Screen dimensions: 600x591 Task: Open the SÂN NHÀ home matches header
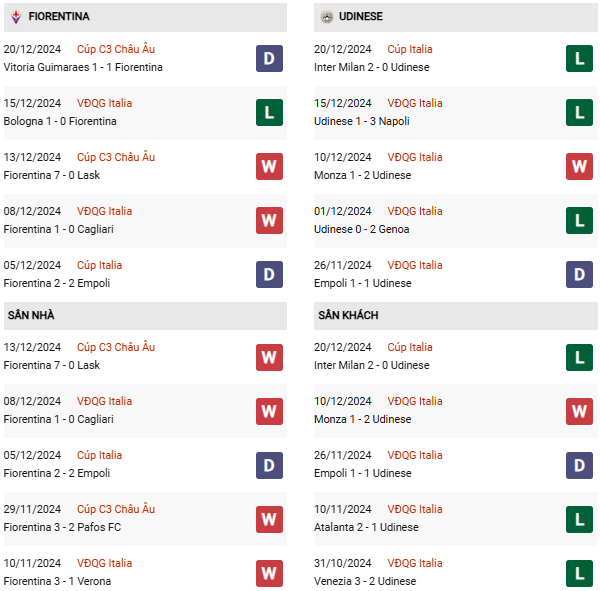pyautogui.click(x=145, y=316)
